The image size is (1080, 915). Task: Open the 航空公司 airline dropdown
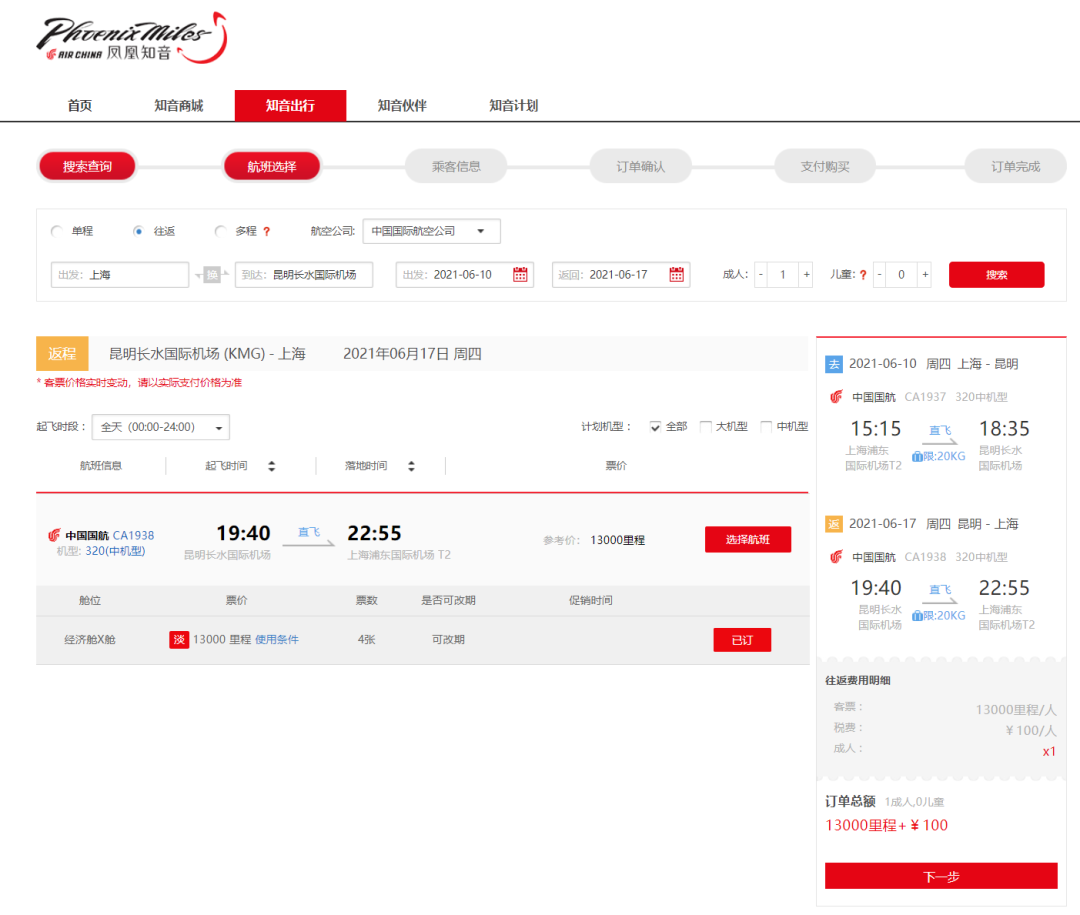point(431,232)
